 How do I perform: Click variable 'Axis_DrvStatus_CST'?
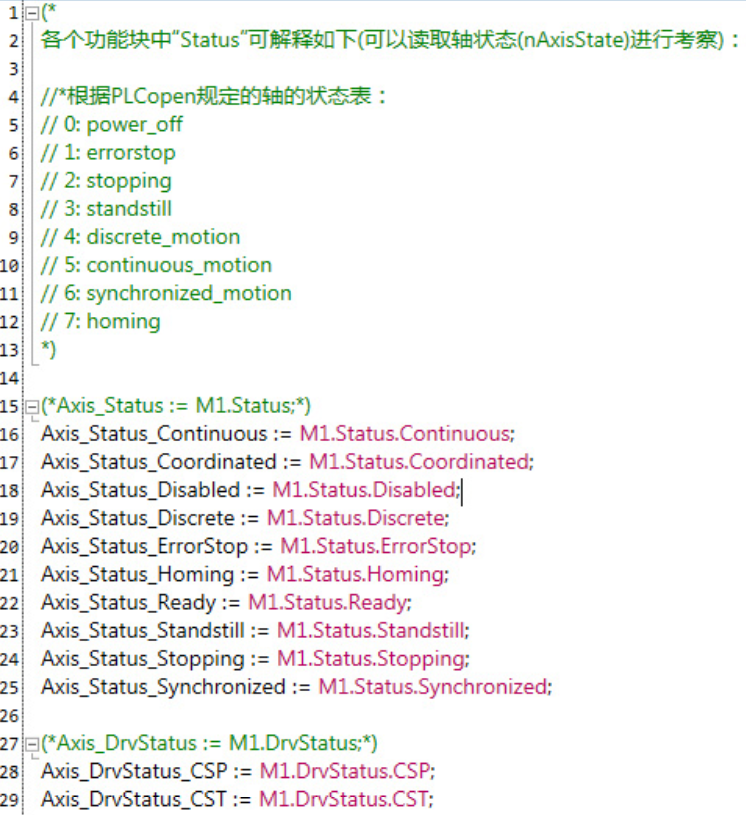pos(134,799)
